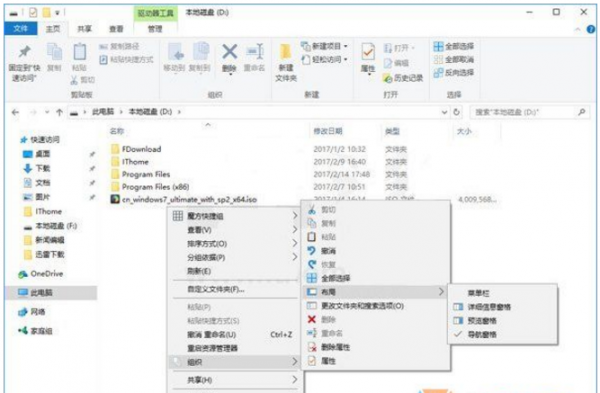Click the blue help question mark icon

tap(591, 29)
